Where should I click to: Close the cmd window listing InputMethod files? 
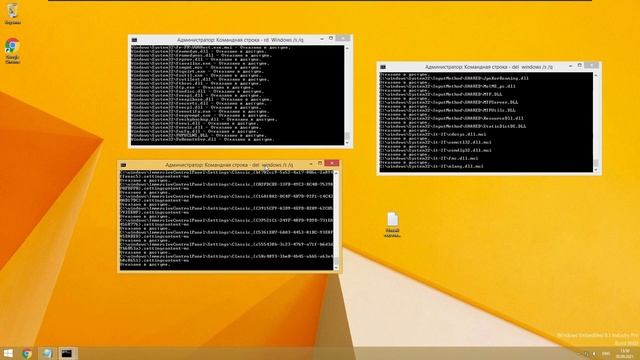(591, 65)
